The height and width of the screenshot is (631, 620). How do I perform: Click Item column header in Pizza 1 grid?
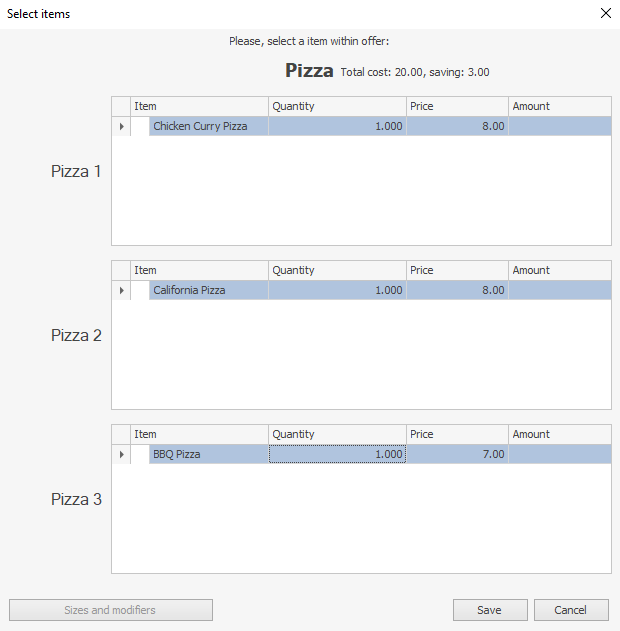(x=199, y=106)
